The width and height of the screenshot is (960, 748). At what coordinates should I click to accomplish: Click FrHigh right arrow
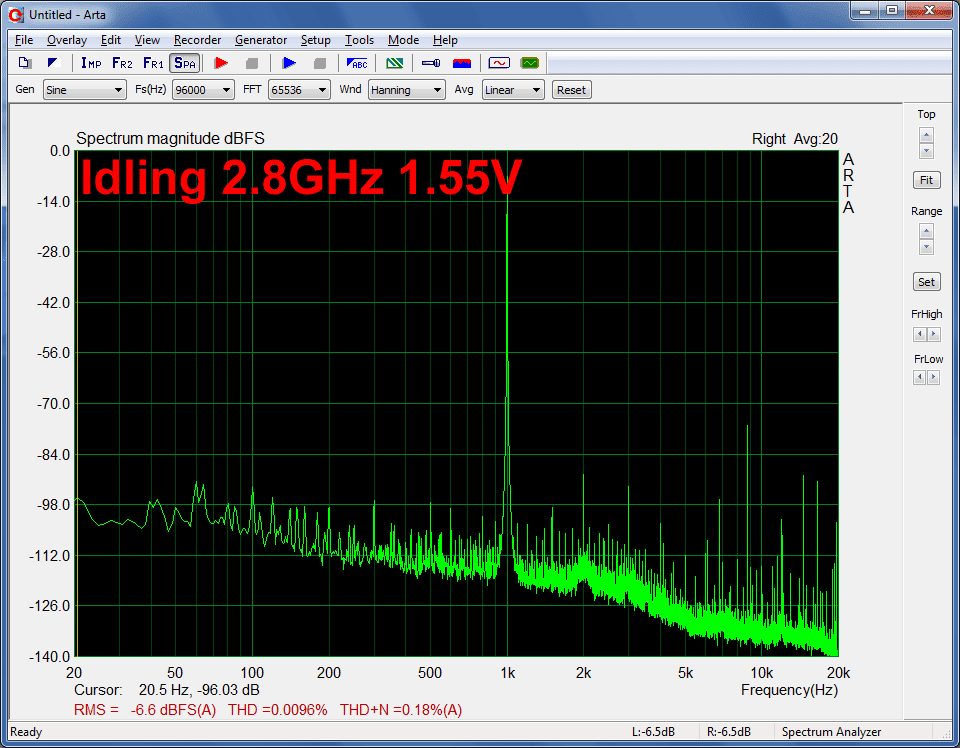point(934,334)
